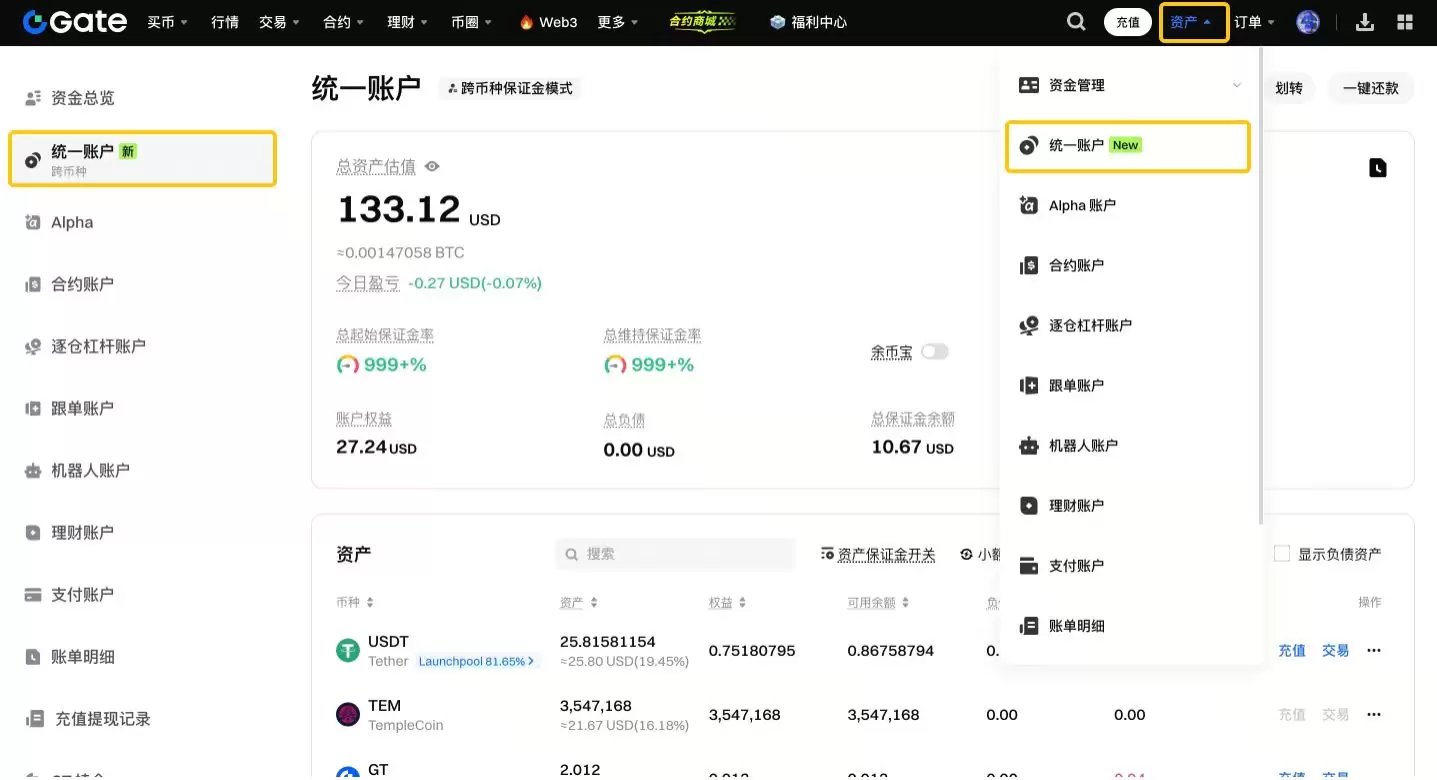Click the search field in the assets panel
The image size is (1437, 780).
[x=674, y=553]
